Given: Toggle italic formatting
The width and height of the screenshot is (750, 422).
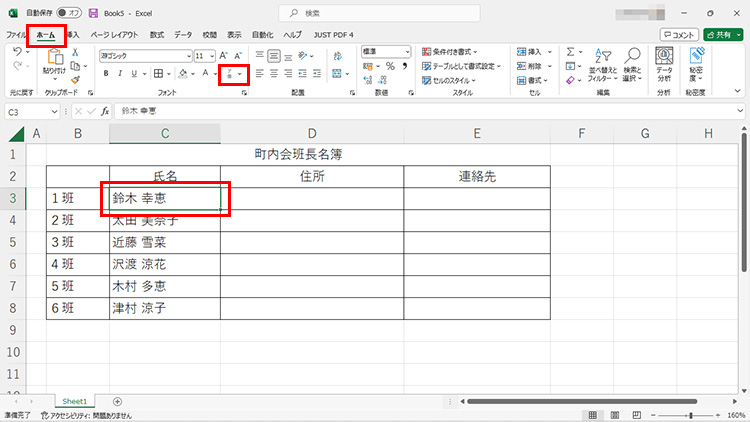Looking at the screenshot, I should (120, 73).
